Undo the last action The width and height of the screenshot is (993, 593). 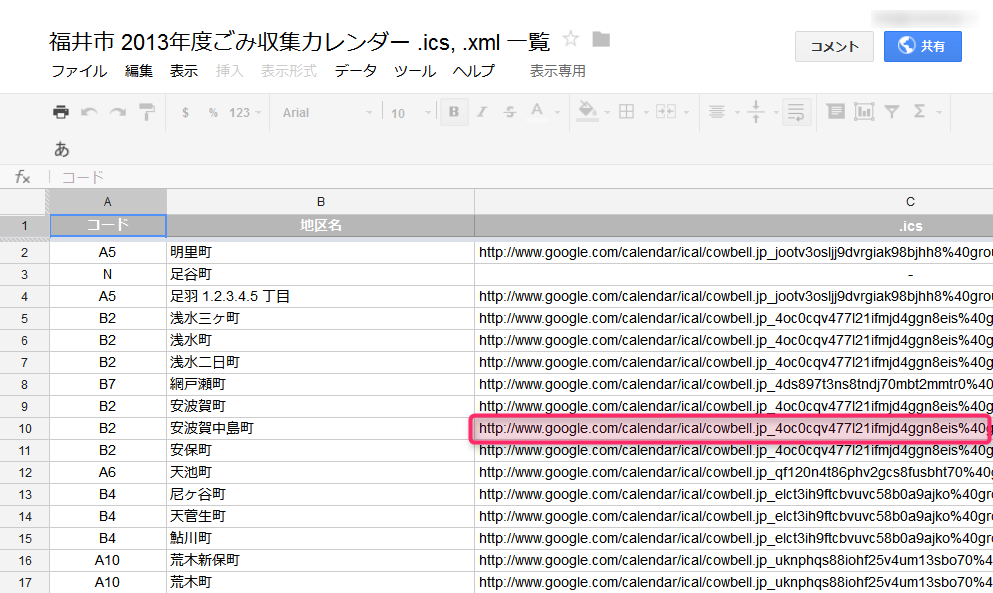(89, 112)
